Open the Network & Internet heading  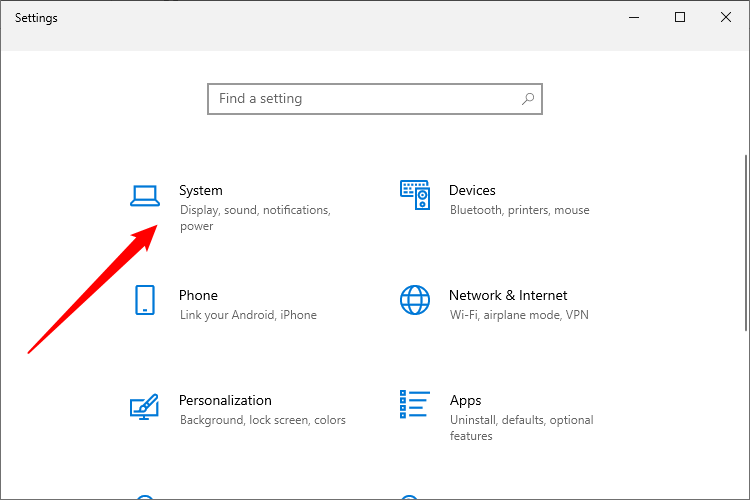coord(508,295)
